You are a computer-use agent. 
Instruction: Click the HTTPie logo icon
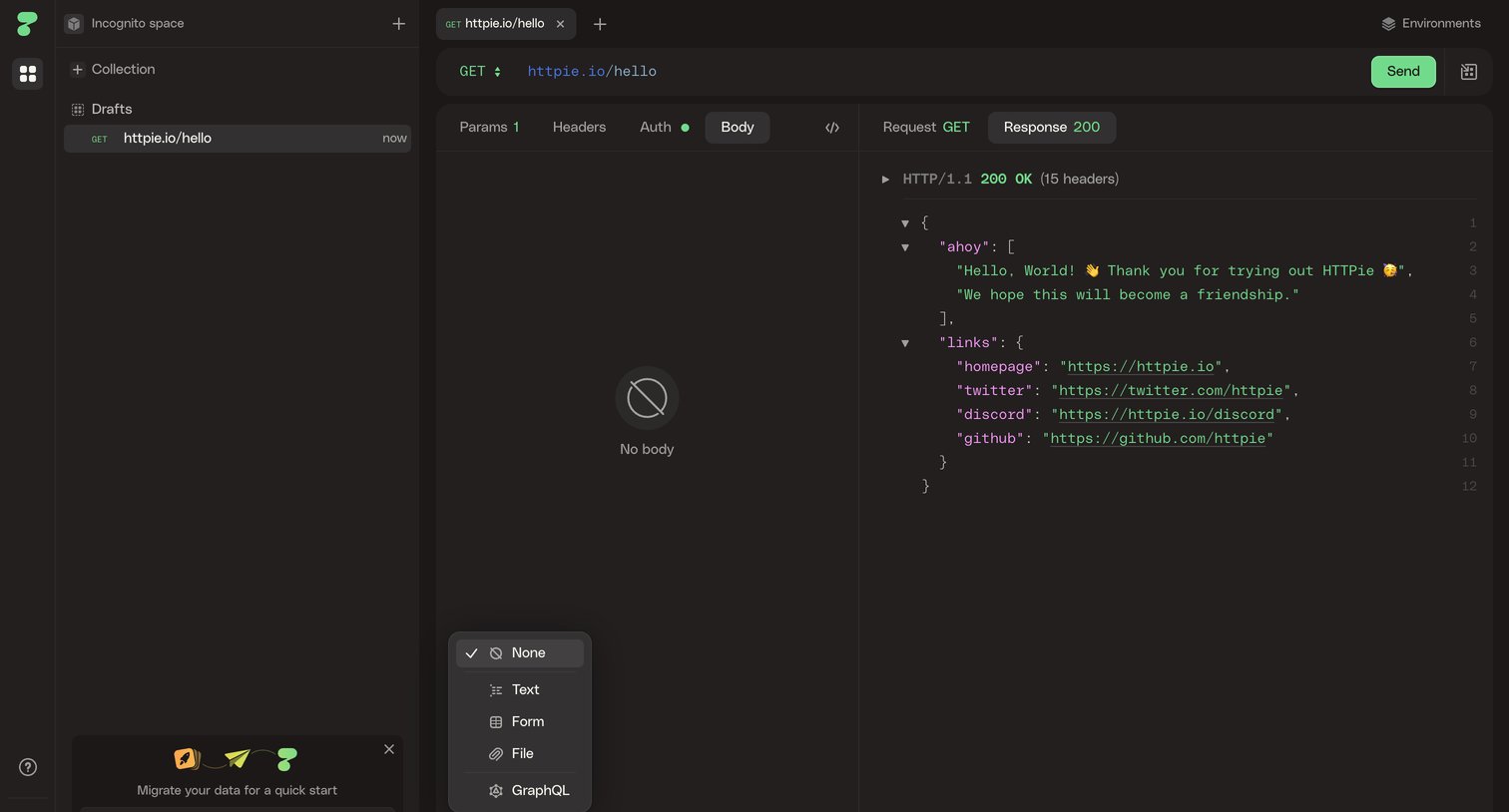coord(27,24)
